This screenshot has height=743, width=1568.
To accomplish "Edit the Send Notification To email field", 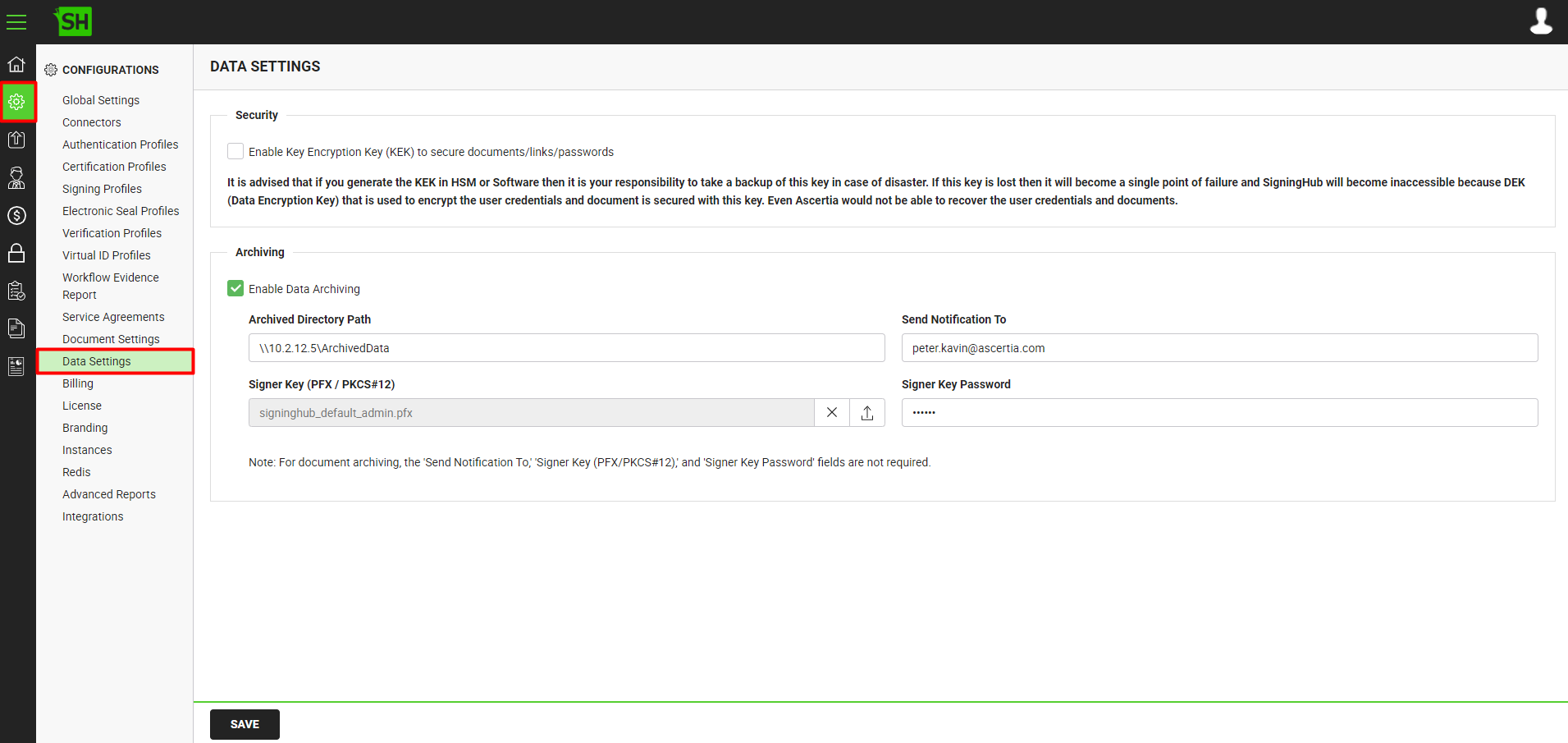I will [x=1219, y=347].
